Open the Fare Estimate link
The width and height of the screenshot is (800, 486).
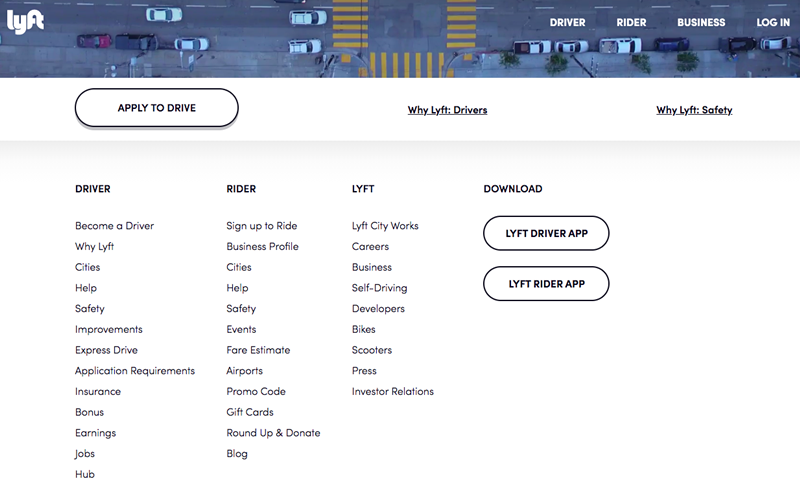(x=258, y=350)
